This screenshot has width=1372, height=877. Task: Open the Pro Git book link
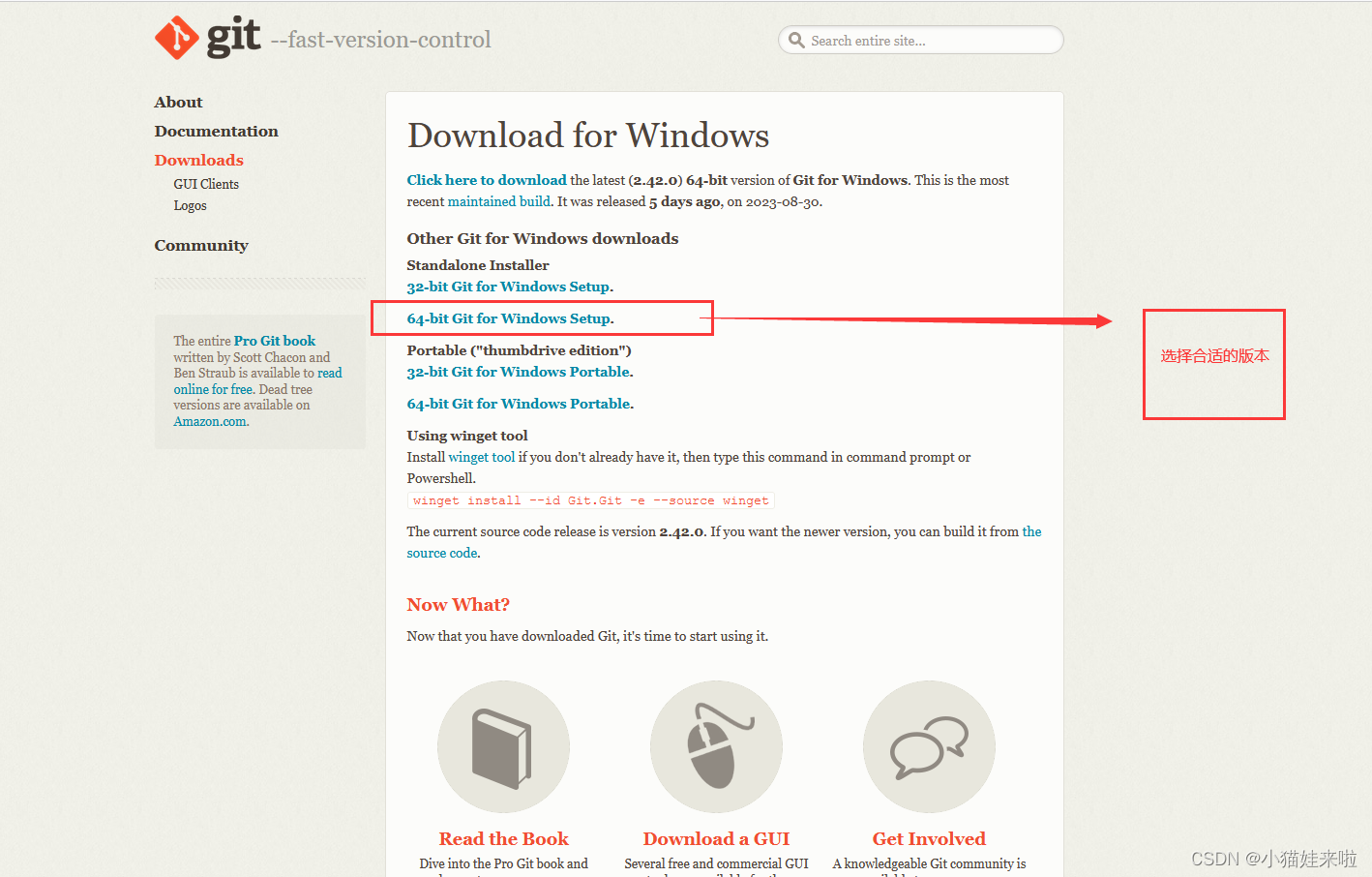pos(275,341)
